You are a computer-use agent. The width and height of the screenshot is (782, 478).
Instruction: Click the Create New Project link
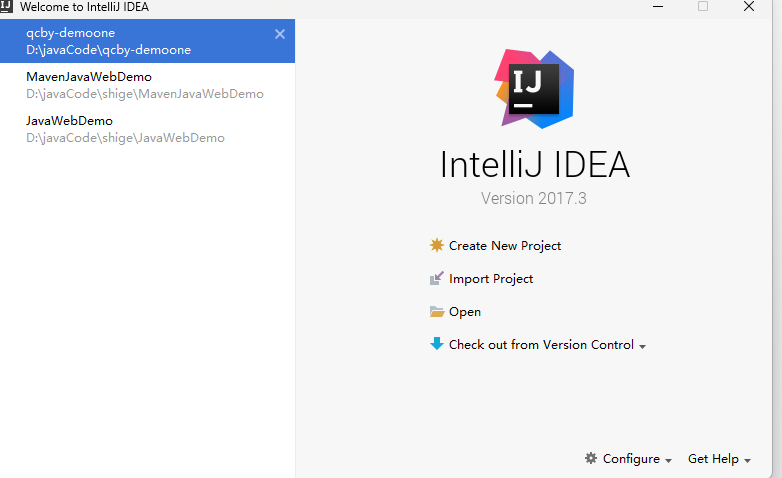[x=505, y=245]
